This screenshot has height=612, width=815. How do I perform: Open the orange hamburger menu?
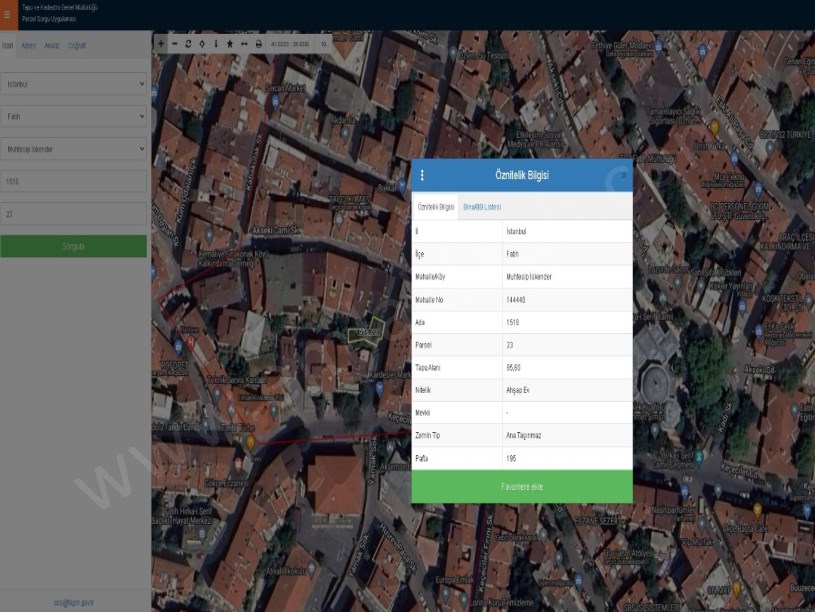click(x=8, y=14)
